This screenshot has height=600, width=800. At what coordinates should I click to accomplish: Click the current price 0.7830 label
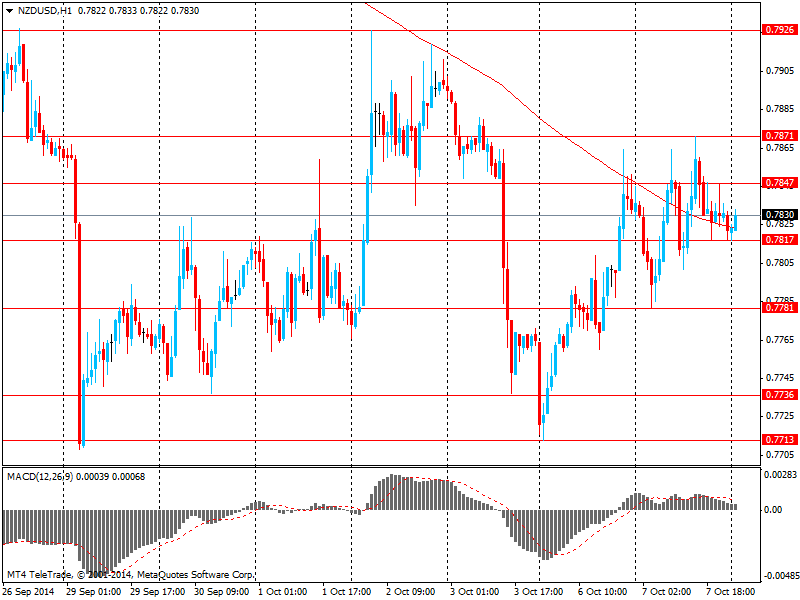point(779,215)
